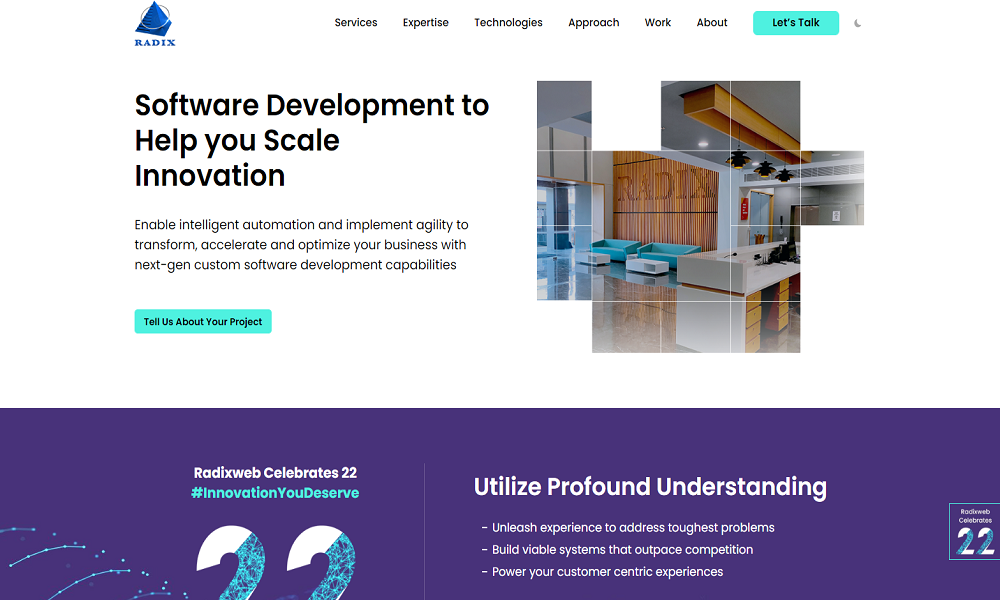Image resolution: width=1000 pixels, height=600 pixels.
Task: Open the Approach menu item
Action: [x=593, y=23]
